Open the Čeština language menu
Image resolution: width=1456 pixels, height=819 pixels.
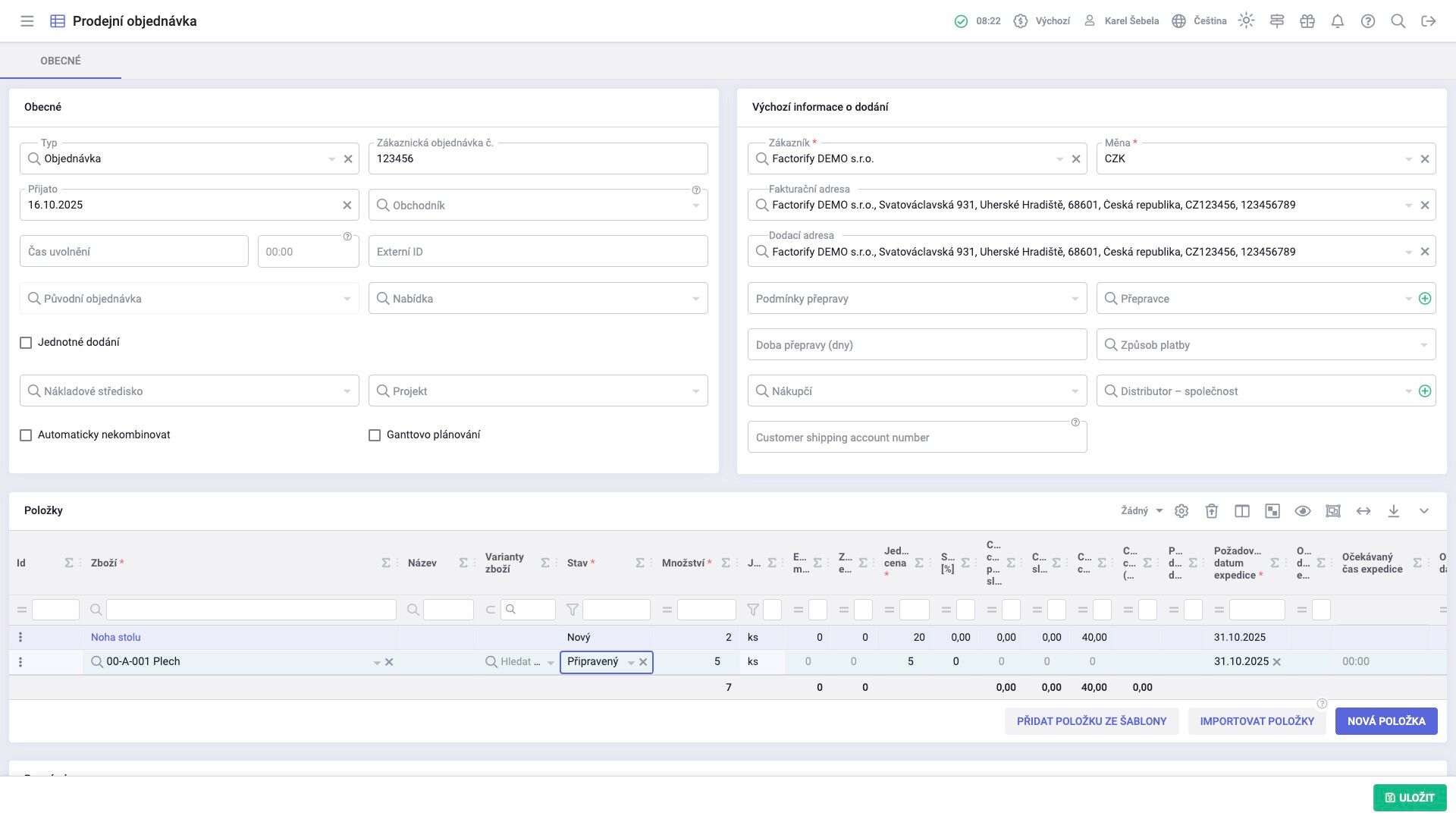coord(1200,21)
